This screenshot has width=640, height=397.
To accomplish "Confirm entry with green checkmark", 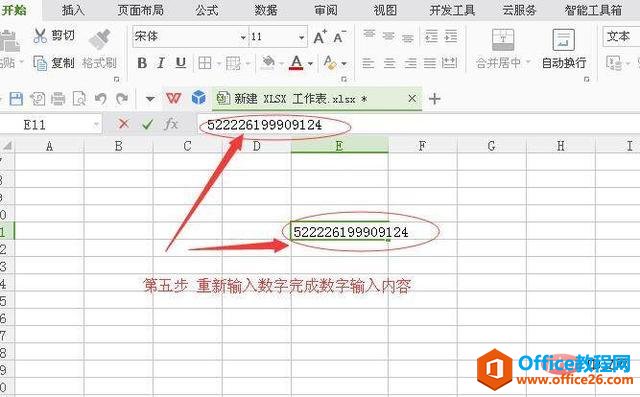I will (147, 124).
